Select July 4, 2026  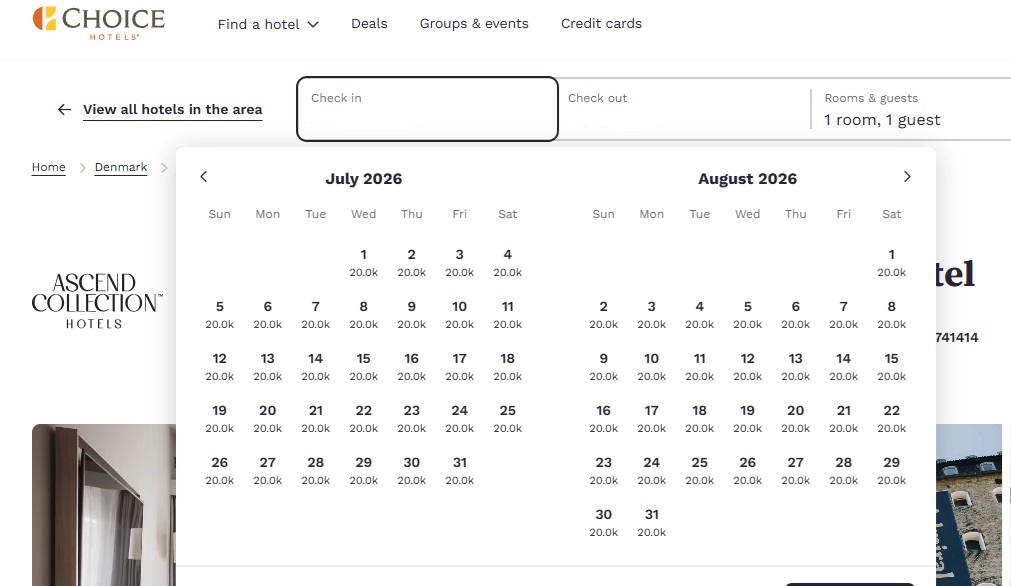click(507, 263)
